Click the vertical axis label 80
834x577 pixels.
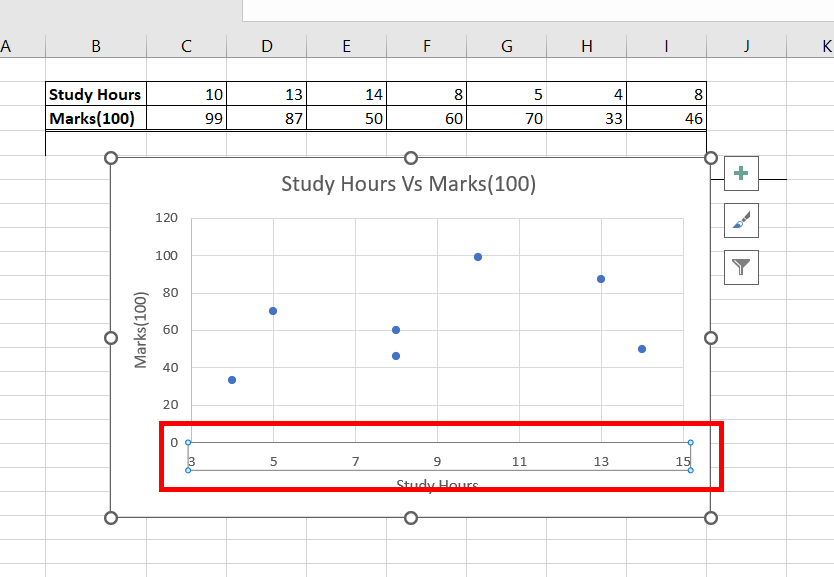point(170,292)
